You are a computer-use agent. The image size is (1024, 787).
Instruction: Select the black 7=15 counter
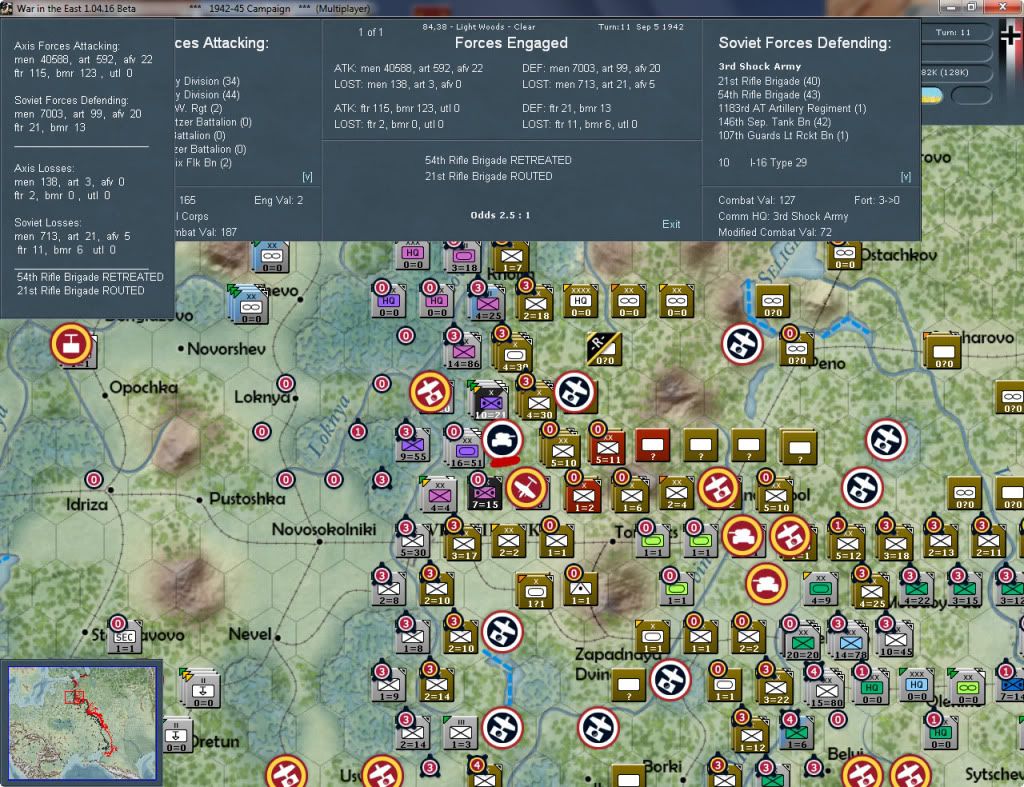point(485,494)
